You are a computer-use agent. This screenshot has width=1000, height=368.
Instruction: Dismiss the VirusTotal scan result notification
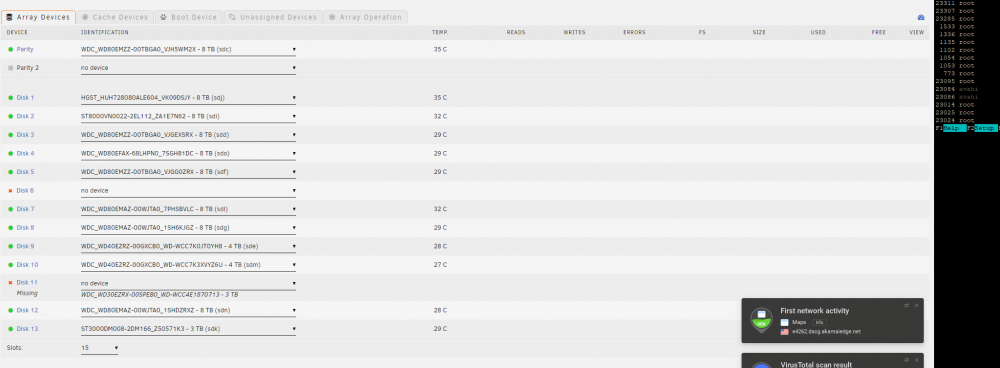click(x=916, y=360)
